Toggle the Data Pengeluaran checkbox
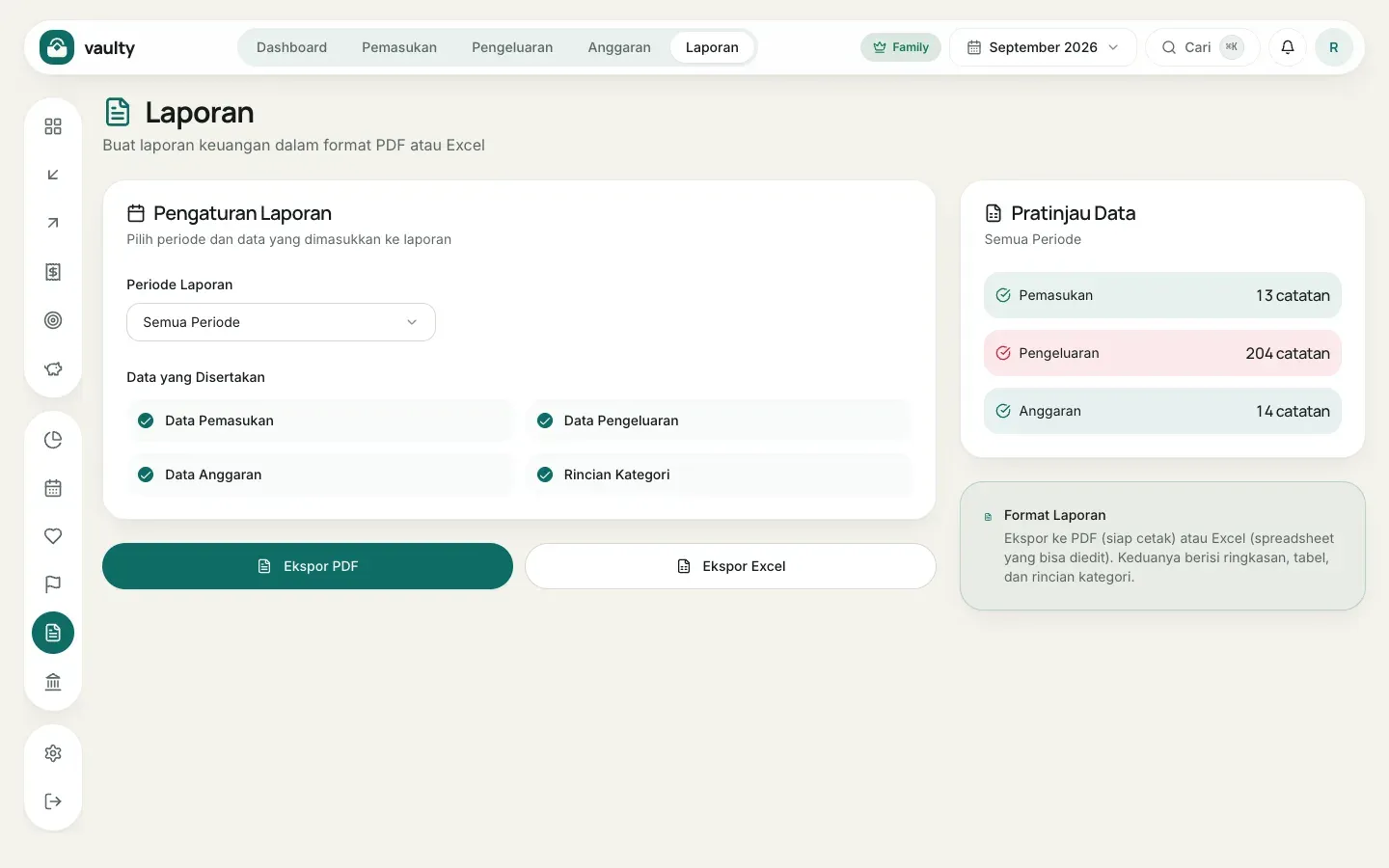The height and width of the screenshot is (868, 1389). point(545,420)
